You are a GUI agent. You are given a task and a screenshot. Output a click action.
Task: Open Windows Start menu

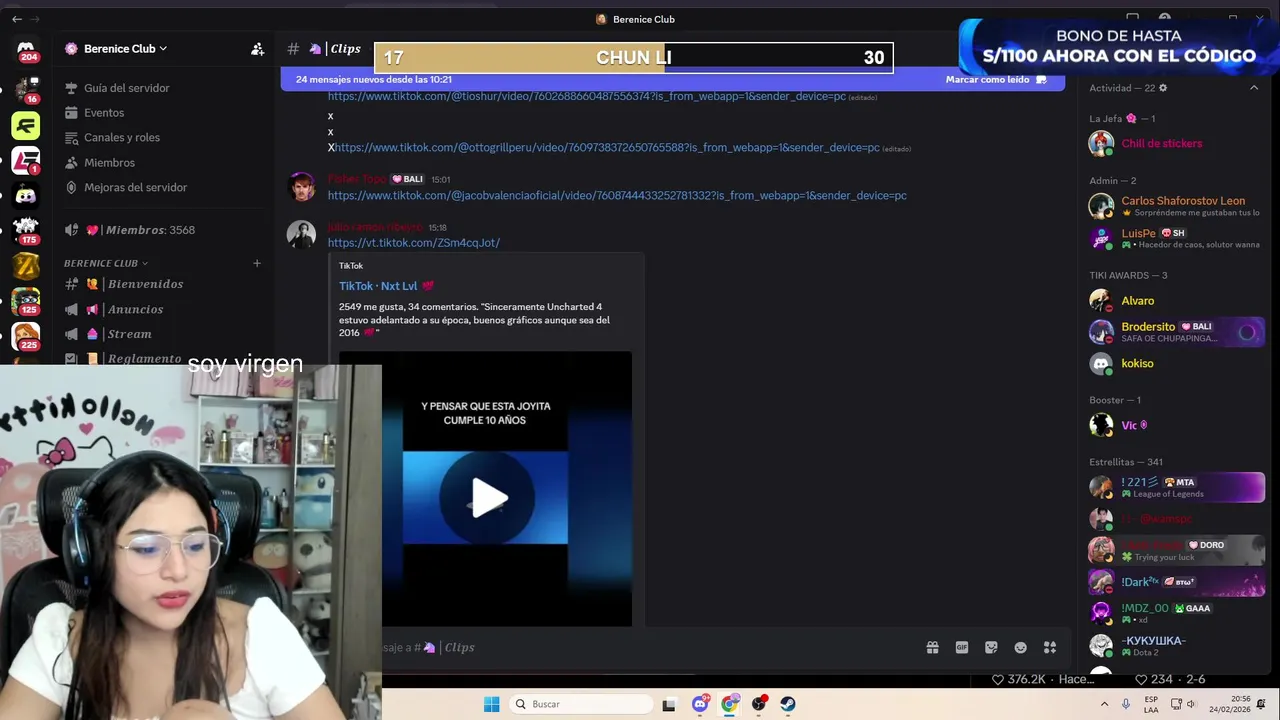coord(491,704)
